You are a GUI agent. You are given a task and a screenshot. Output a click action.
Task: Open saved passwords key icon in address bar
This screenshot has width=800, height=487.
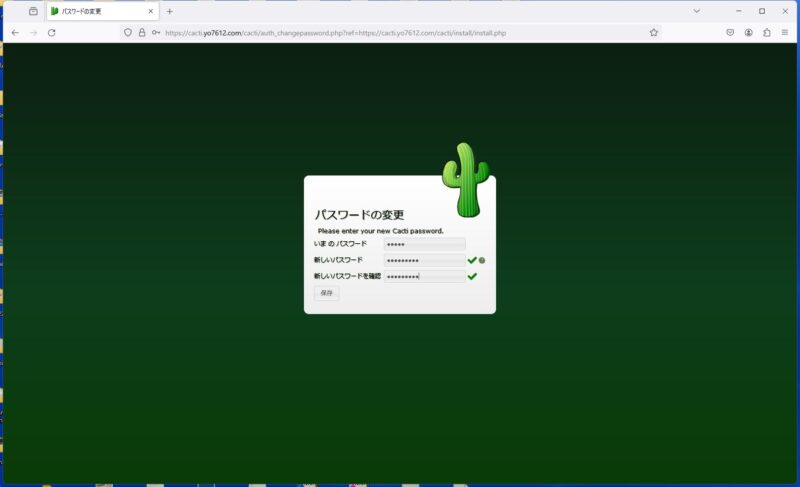pos(156,33)
